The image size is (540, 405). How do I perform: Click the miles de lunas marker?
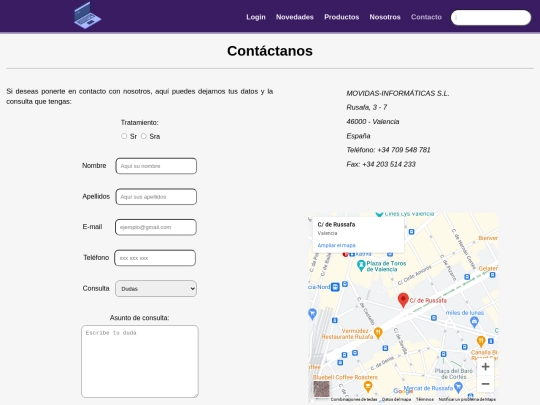(474, 322)
